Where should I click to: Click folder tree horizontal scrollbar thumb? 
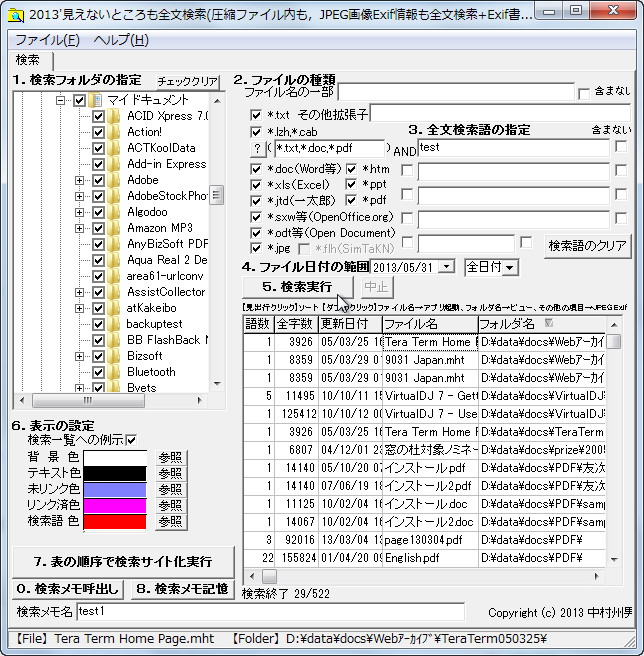tap(88, 400)
